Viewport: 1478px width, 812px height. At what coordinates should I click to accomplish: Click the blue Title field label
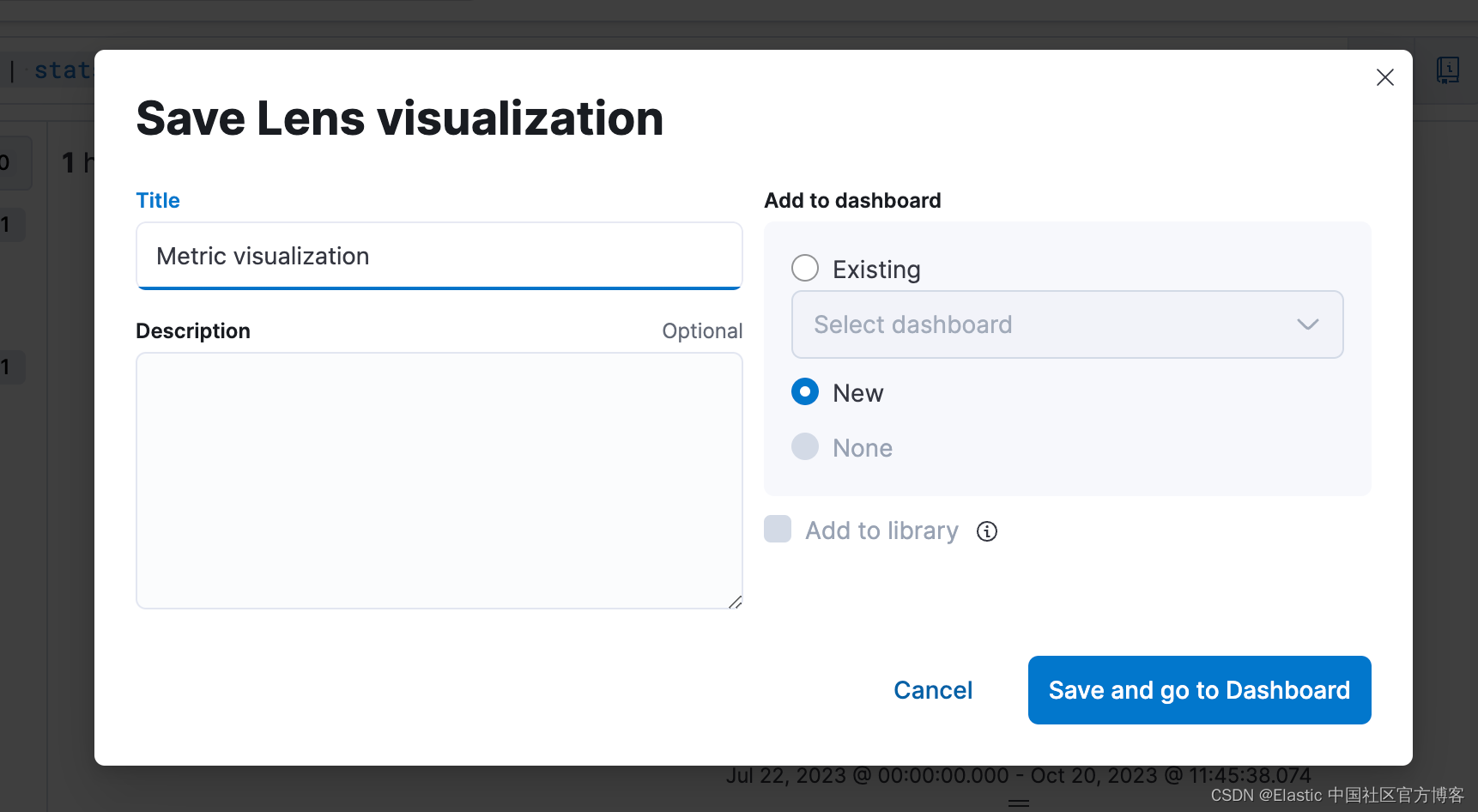[x=158, y=201]
